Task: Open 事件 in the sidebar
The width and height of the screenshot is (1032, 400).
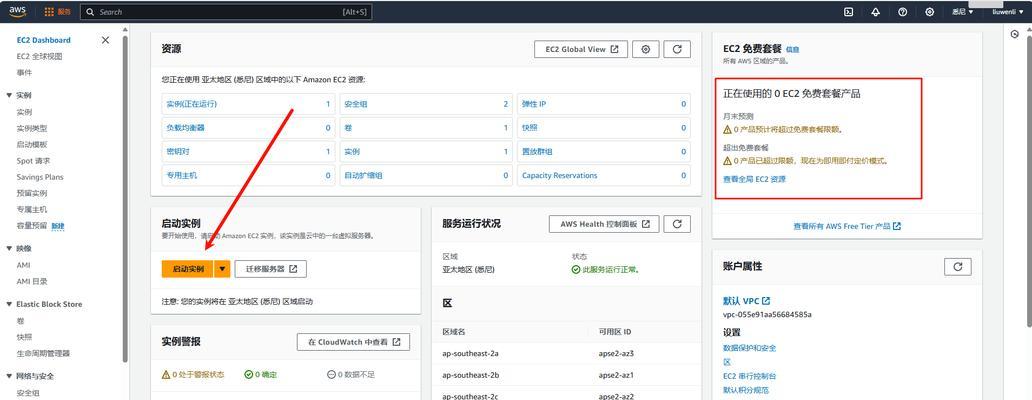Action: click(24, 72)
